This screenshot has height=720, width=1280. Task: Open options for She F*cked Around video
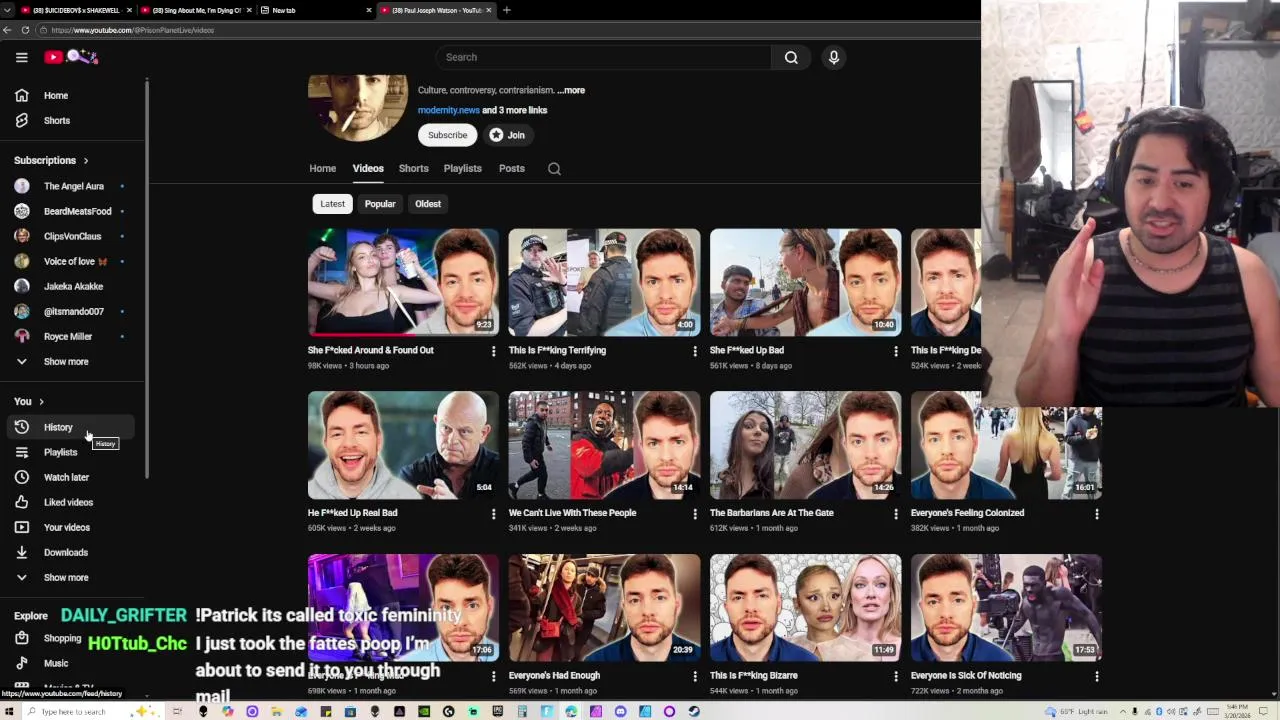tap(493, 351)
